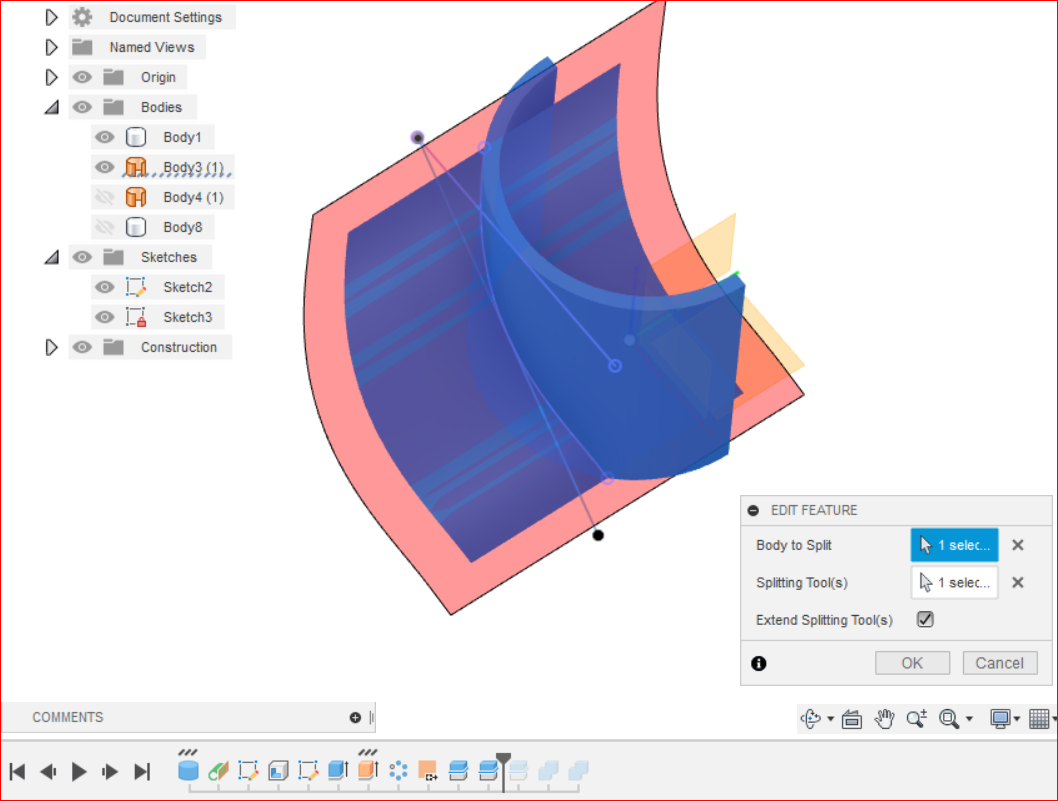Cancel the Edit Feature dialog
Viewport: 1058px width, 801px height.
999,662
